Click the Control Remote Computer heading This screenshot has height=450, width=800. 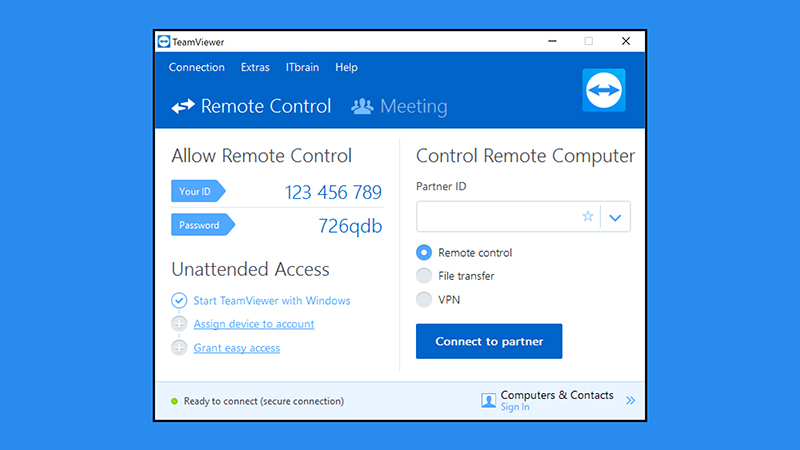pos(526,156)
